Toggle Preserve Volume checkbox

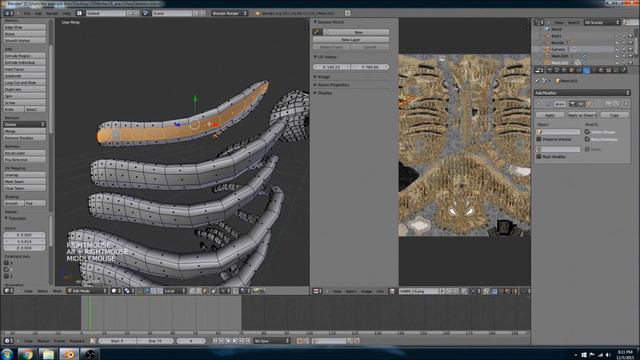[x=539, y=139]
